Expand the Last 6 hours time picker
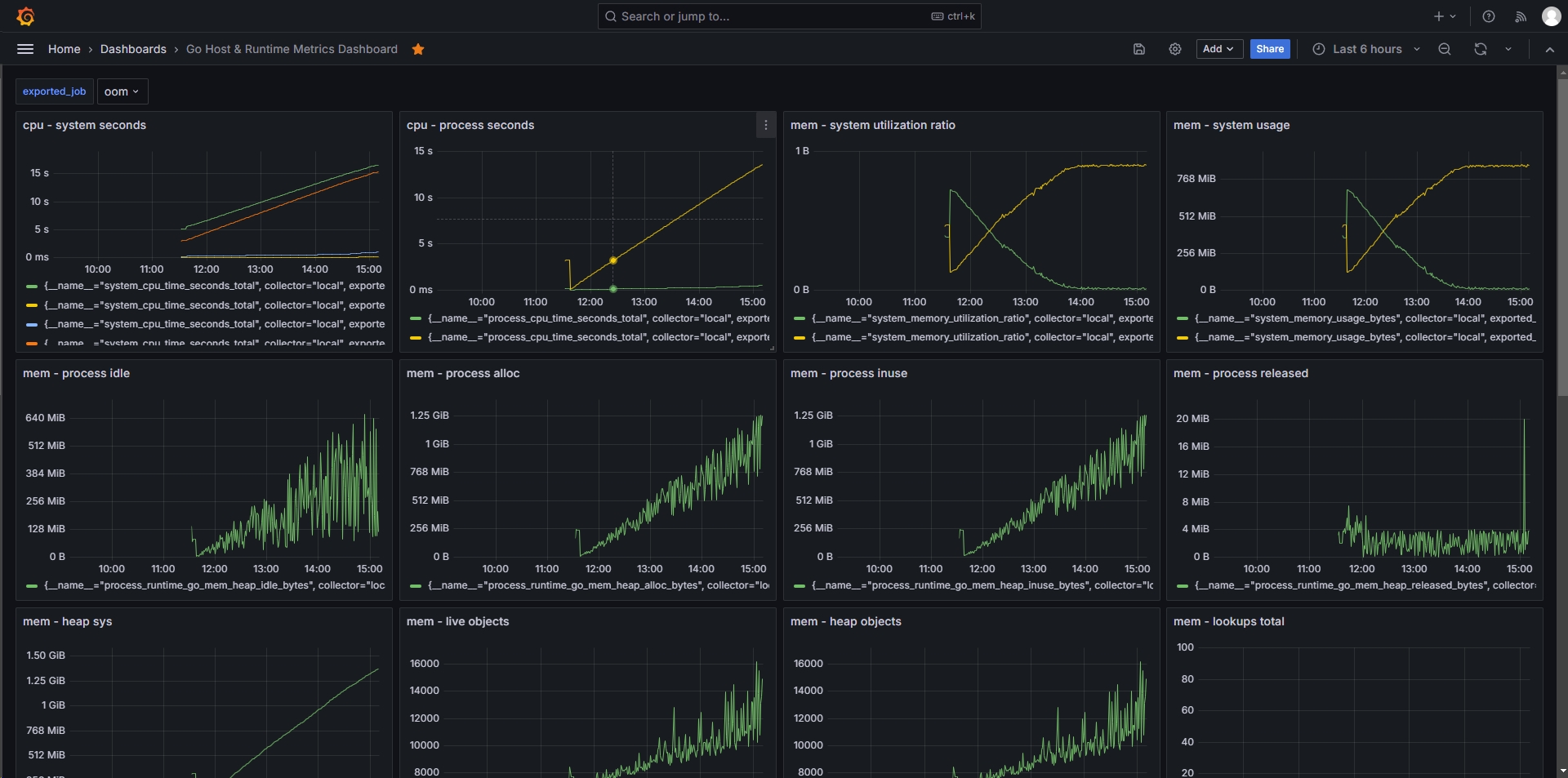This screenshot has width=1568, height=778. [x=1366, y=49]
